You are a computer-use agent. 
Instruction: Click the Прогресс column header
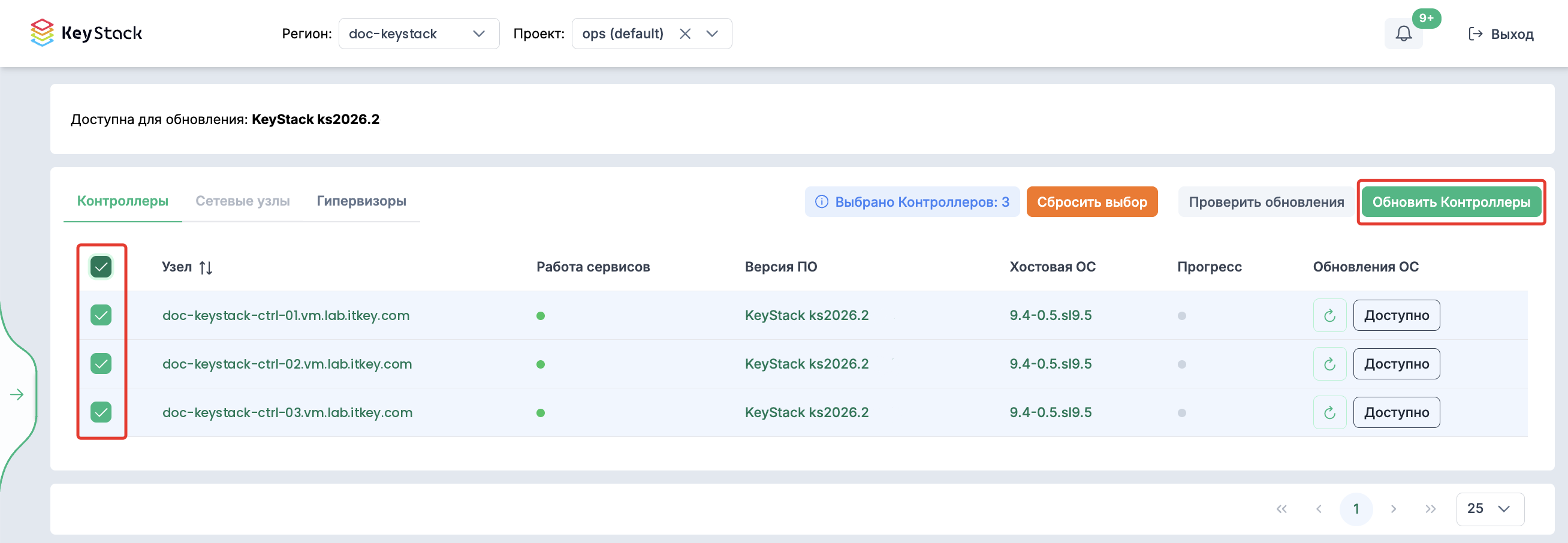pyautogui.click(x=1210, y=267)
